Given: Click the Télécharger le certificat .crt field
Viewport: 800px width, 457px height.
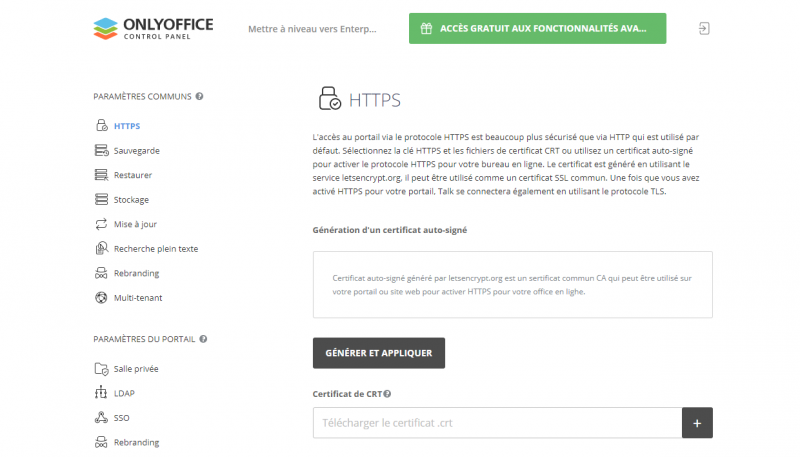Looking at the screenshot, I should 497,423.
